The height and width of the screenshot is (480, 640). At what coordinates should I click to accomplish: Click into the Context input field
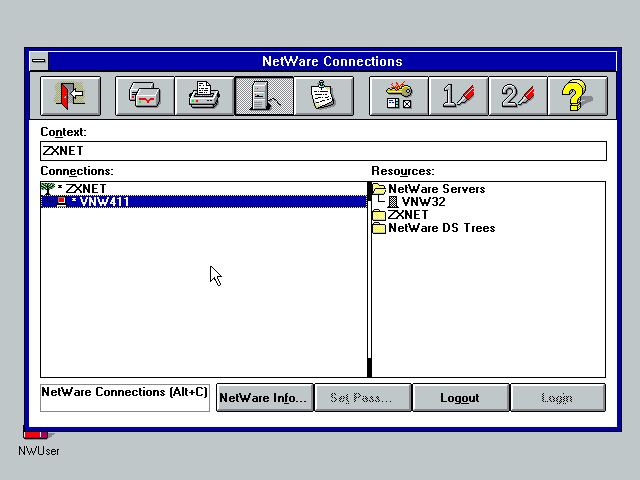click(x=323, y=151)
